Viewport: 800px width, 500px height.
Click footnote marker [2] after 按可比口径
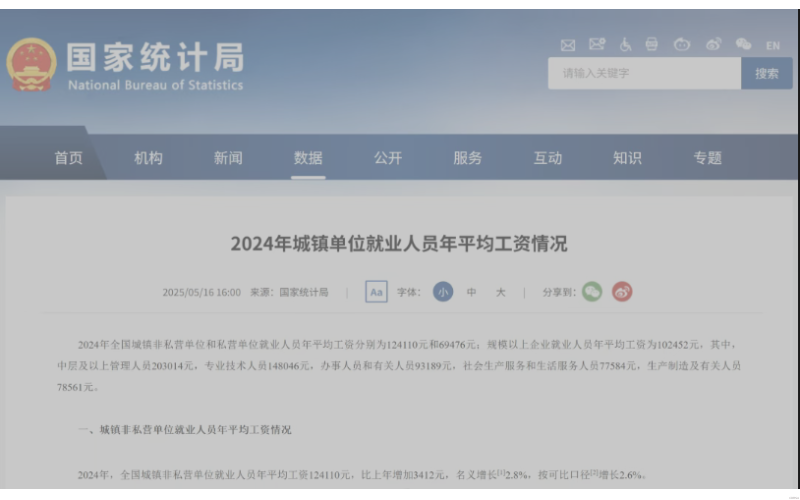[594, 472]
